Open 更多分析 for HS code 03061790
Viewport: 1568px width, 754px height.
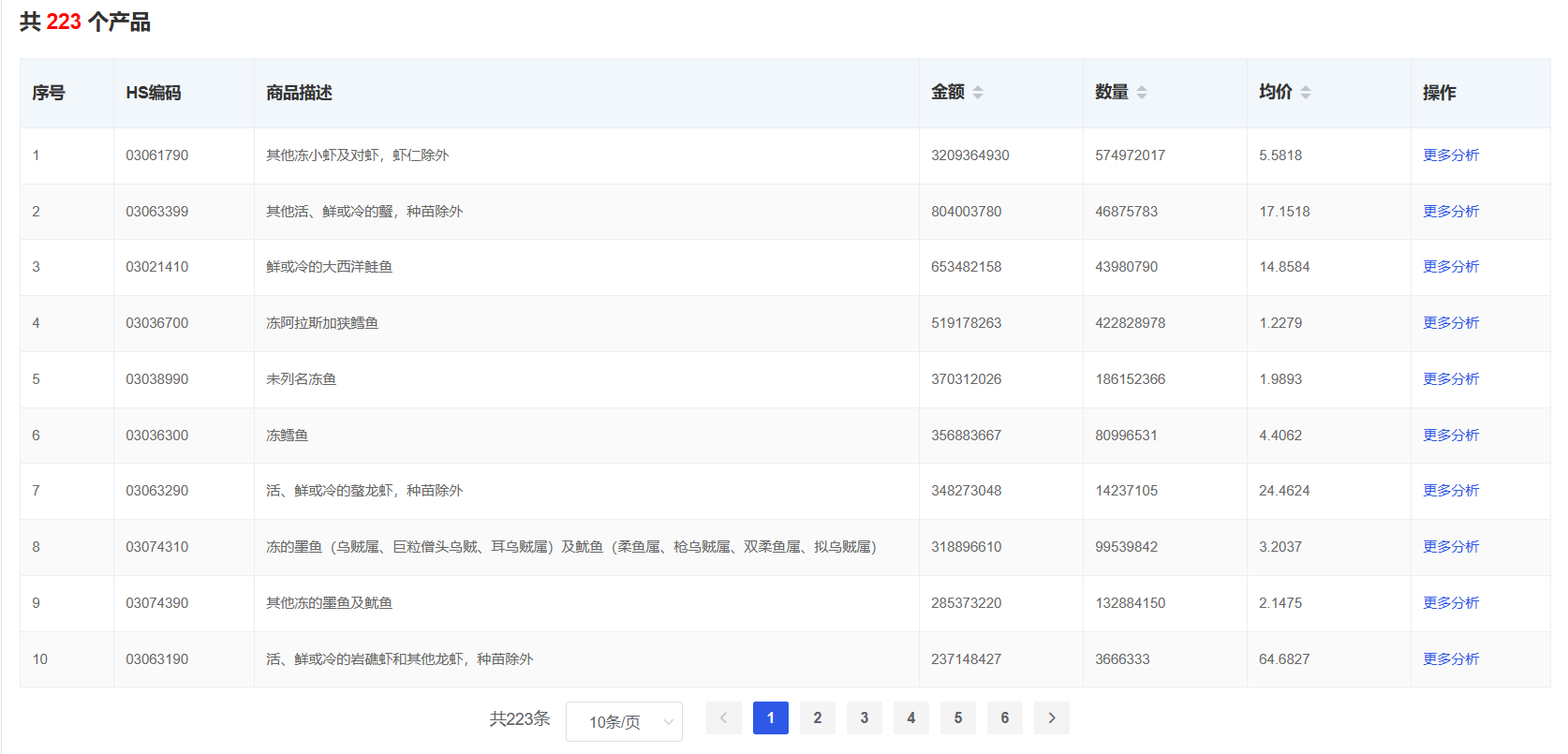pyautogui.click(x=1451, y=155)
